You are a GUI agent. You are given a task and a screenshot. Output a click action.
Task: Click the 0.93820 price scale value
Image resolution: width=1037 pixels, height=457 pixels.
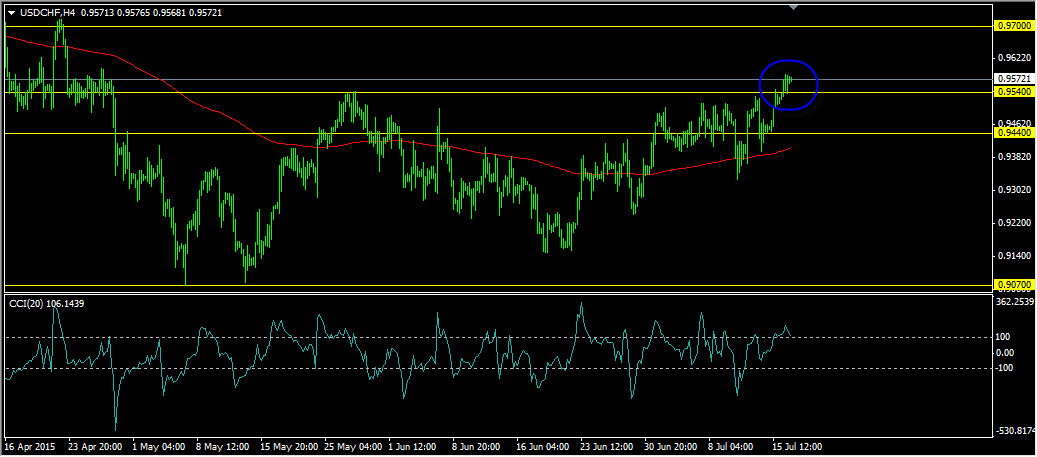1015,157
